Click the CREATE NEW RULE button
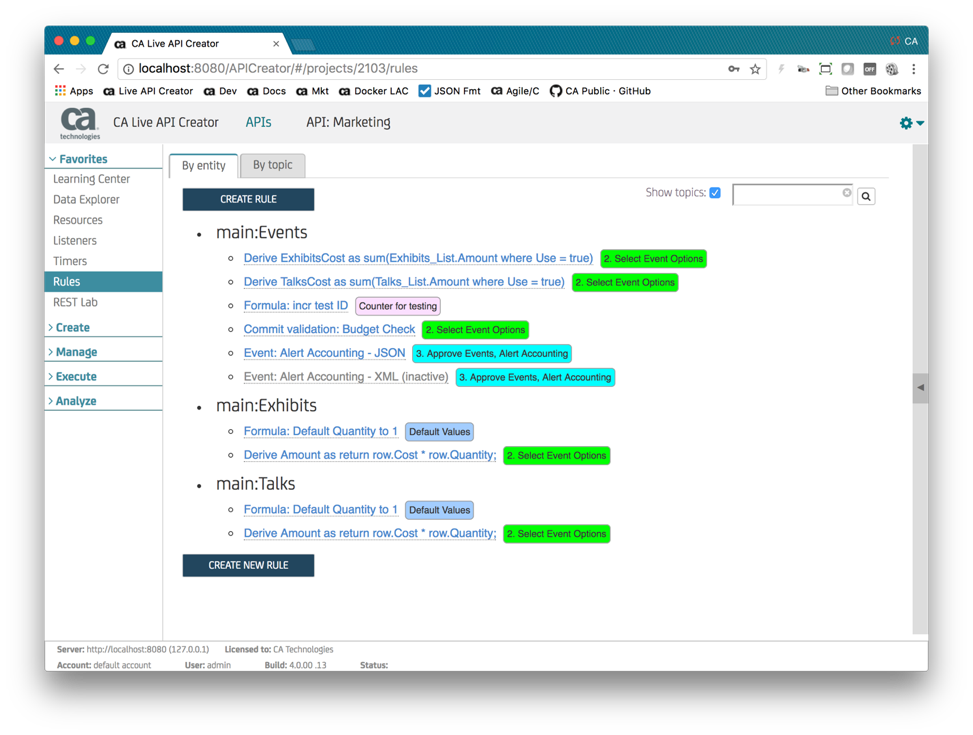This screenshot has width=973, height=735. 248,566
